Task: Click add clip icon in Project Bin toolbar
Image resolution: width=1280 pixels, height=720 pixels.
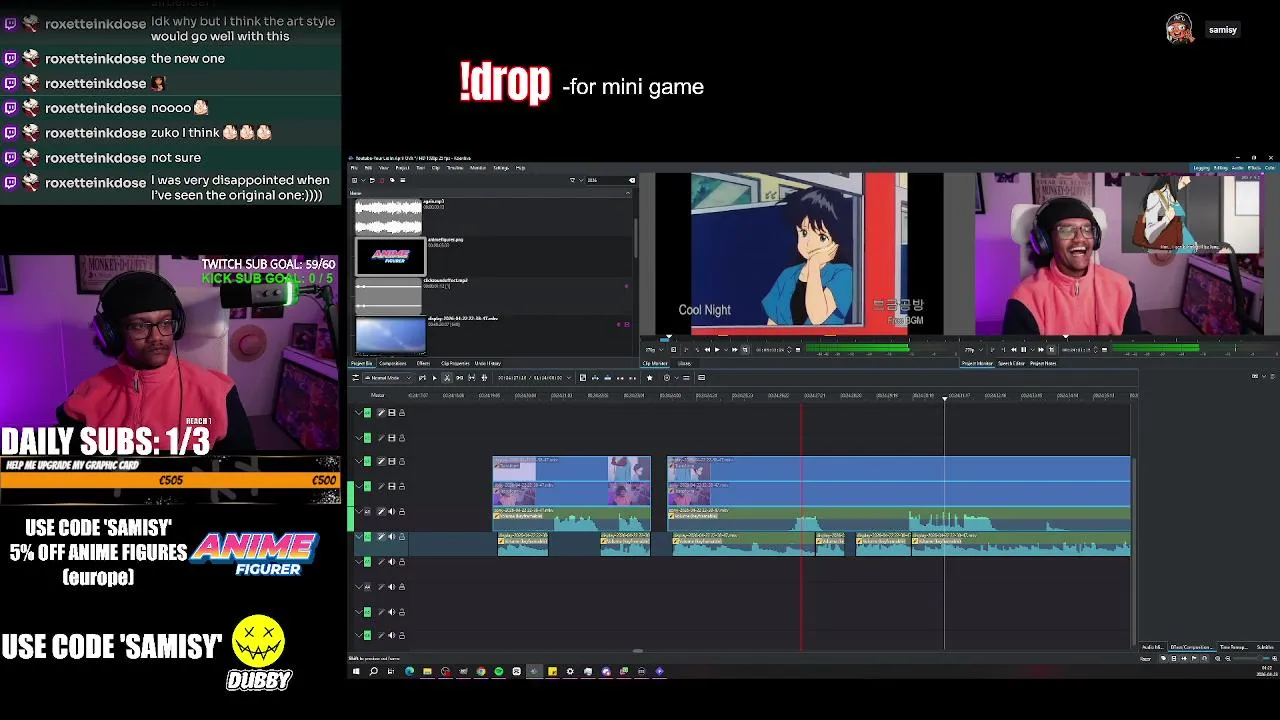Action: (354, 180)
